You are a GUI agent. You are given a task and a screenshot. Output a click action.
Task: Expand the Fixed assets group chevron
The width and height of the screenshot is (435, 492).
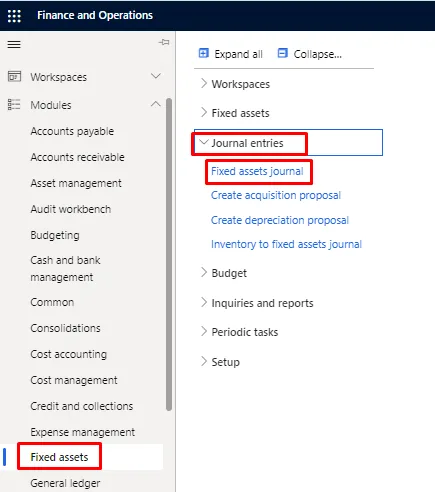click(x=204, y=112)
